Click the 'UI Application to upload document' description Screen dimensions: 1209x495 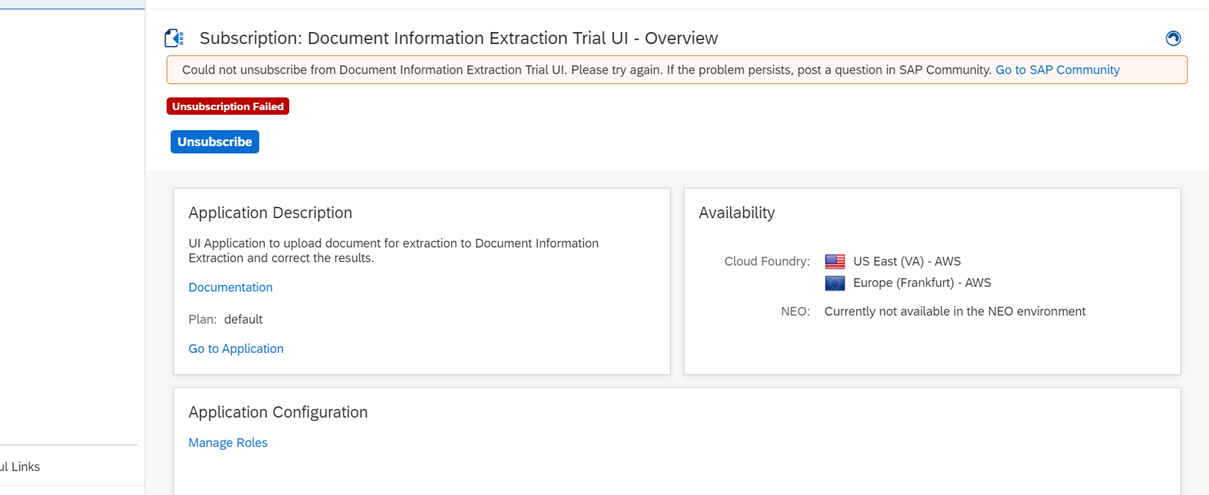(x=394, y=250)
